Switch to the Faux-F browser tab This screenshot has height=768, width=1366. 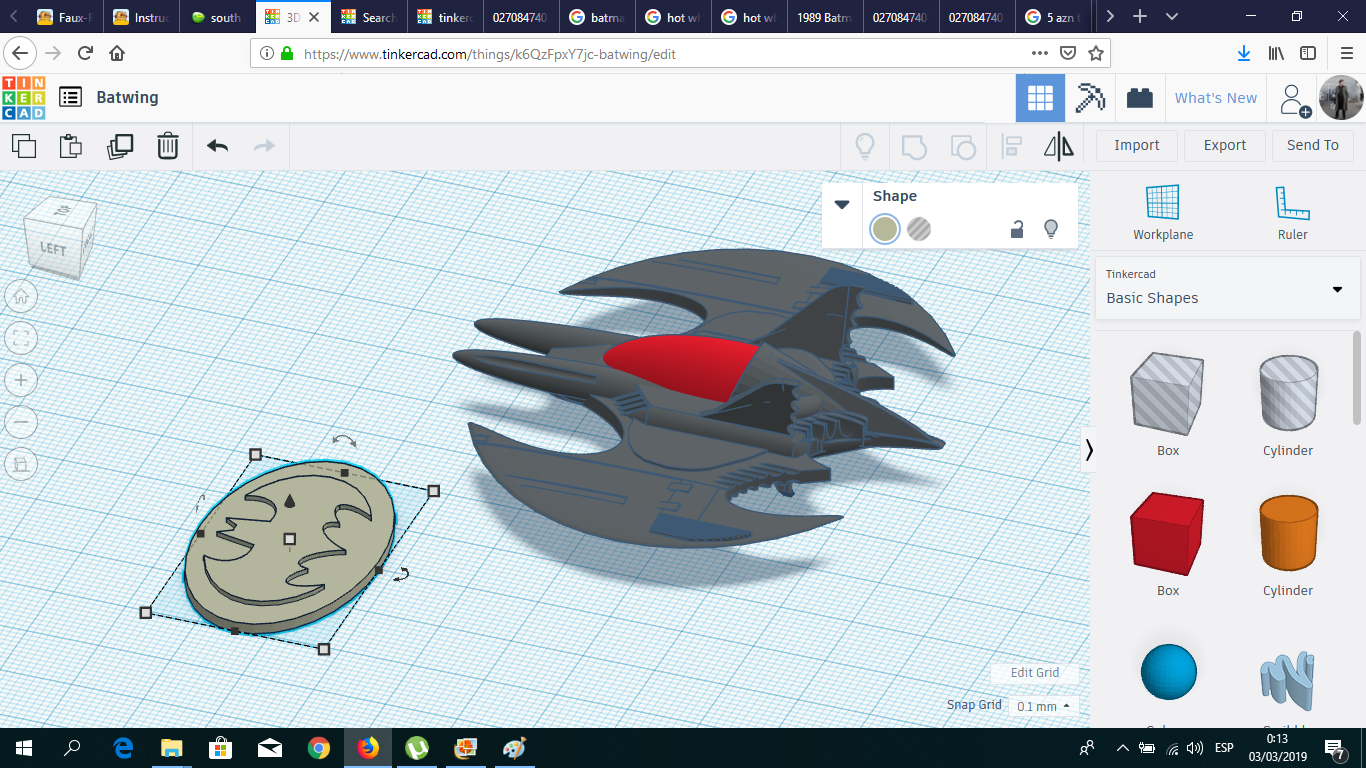coord(66,17)
